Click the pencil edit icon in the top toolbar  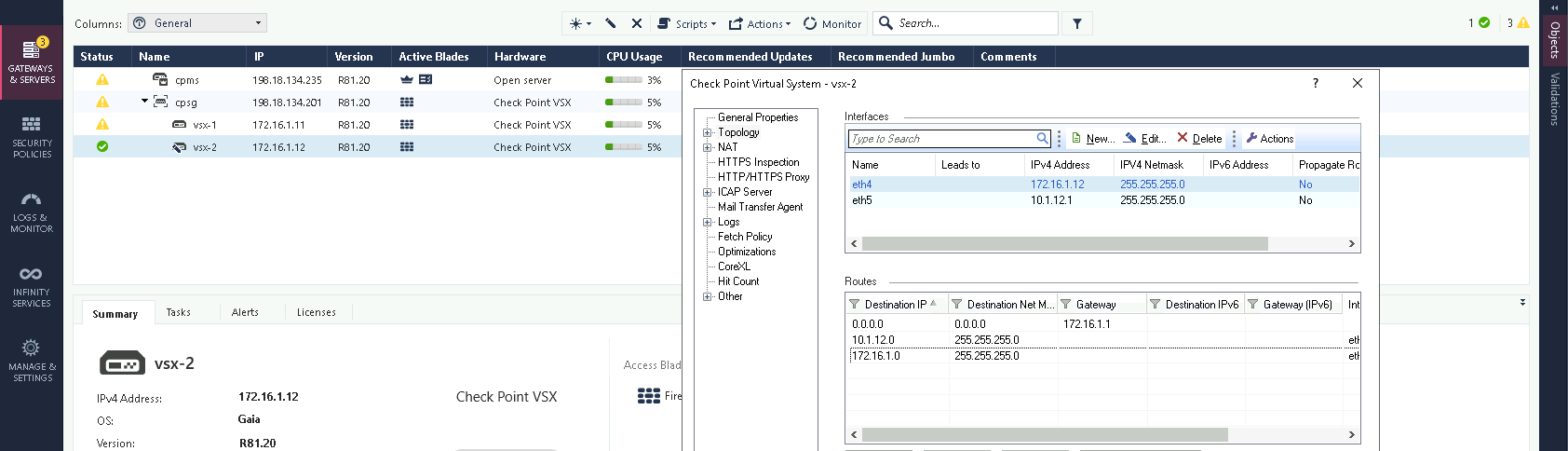point(611,23)
